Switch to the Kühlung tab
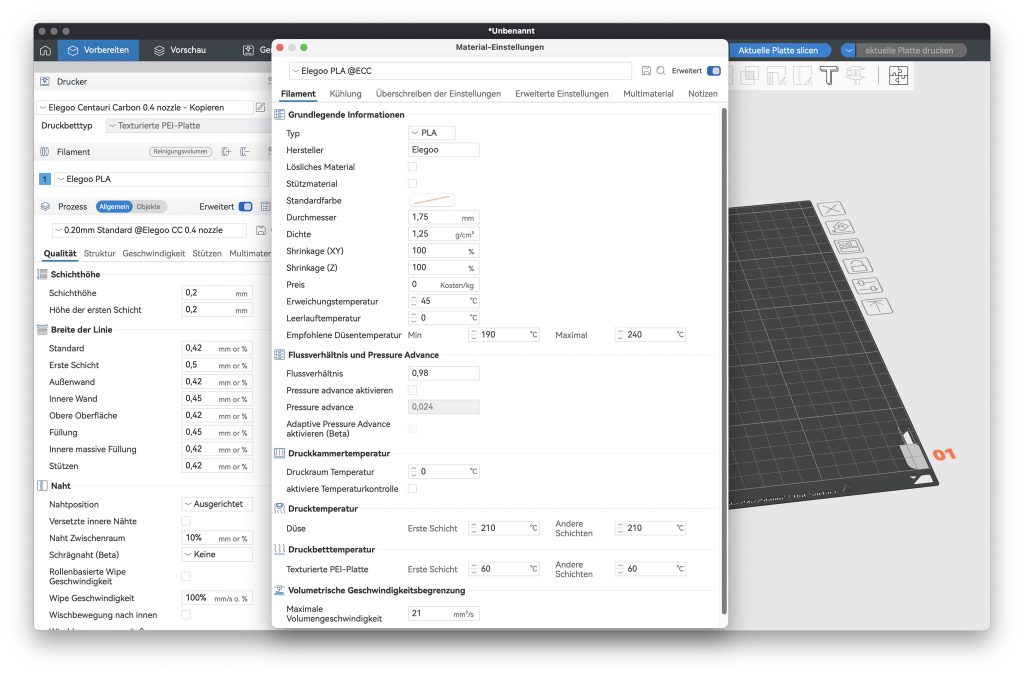The width and height of the screenshot is (1024, 675). pyautogui.click(x=345, y=94)
